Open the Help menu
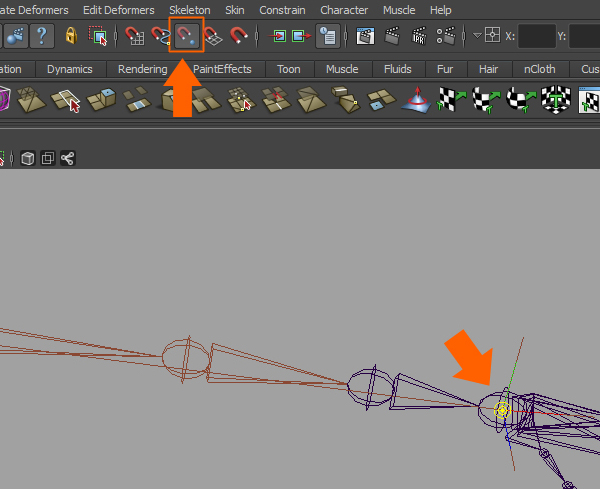 click(440, 10)
